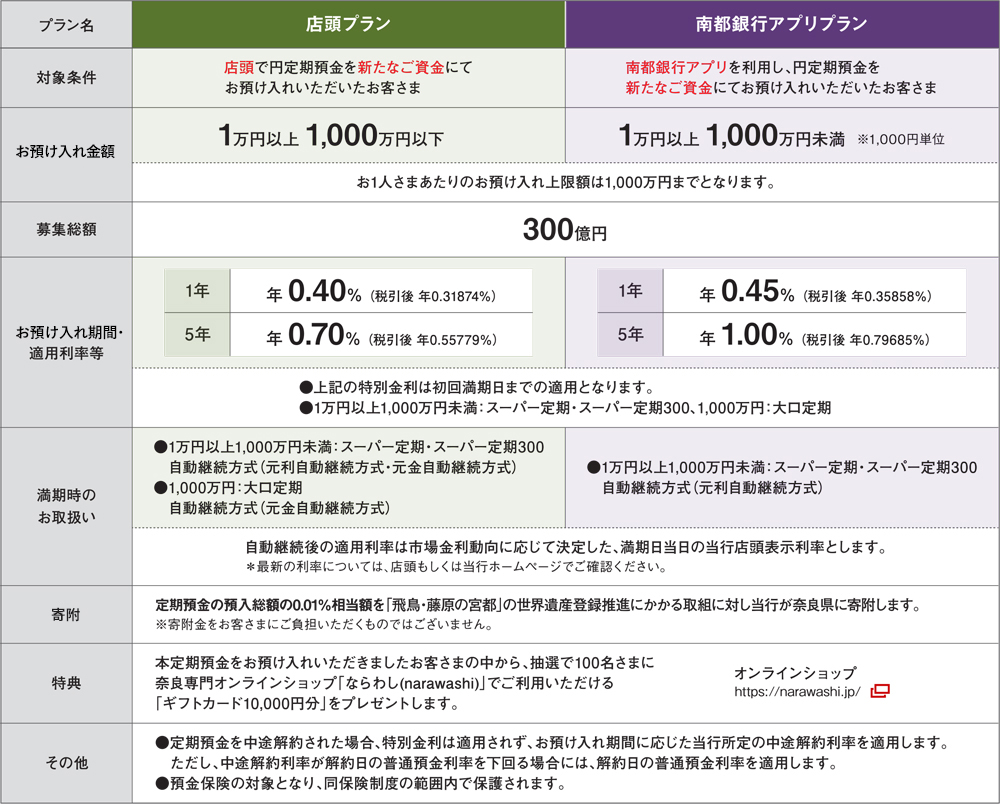Select the 募集総額 row label
The image size is (1000, 804).
click(x=66, y=229)
